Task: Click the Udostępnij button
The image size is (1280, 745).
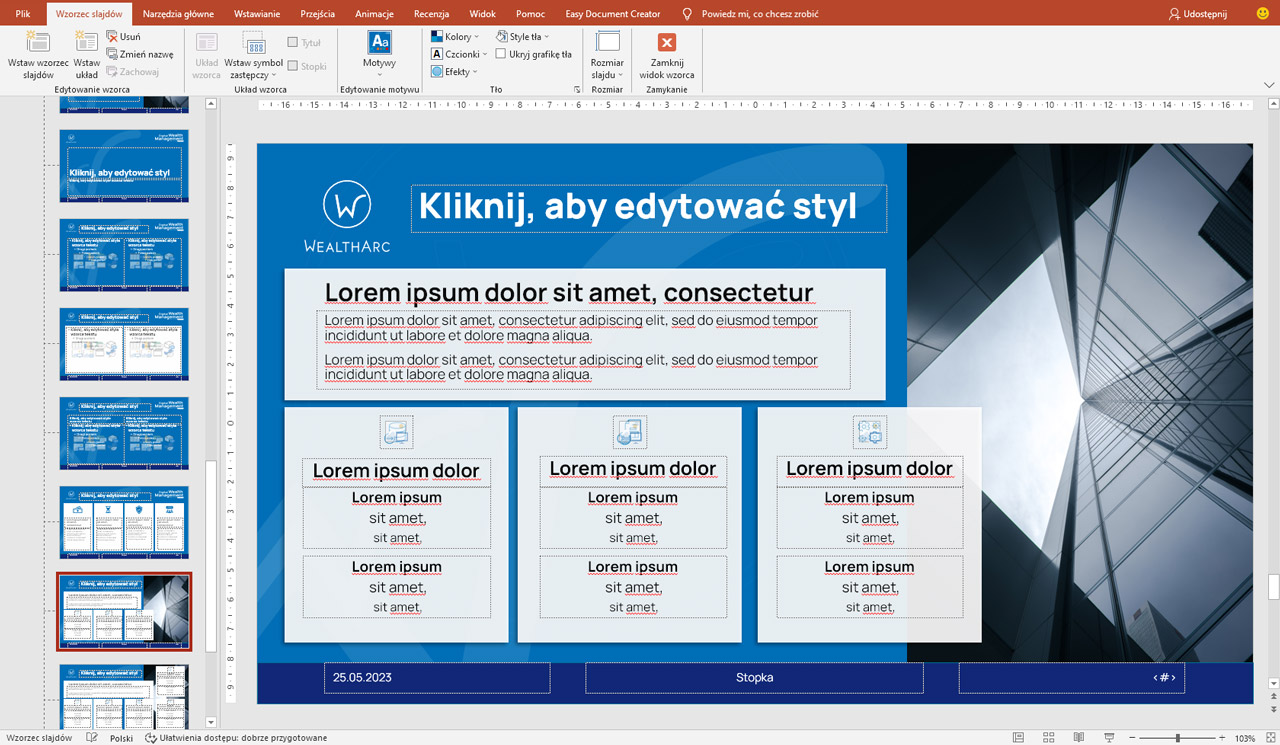Action: pyautogui.click(x=1198, y=14)
